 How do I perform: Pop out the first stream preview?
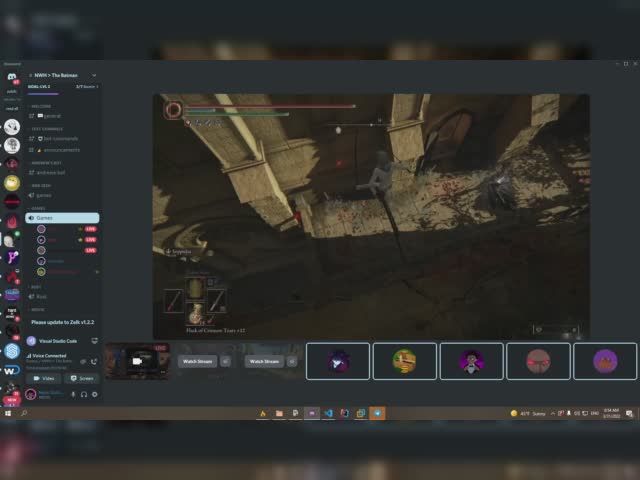point(225,361)
